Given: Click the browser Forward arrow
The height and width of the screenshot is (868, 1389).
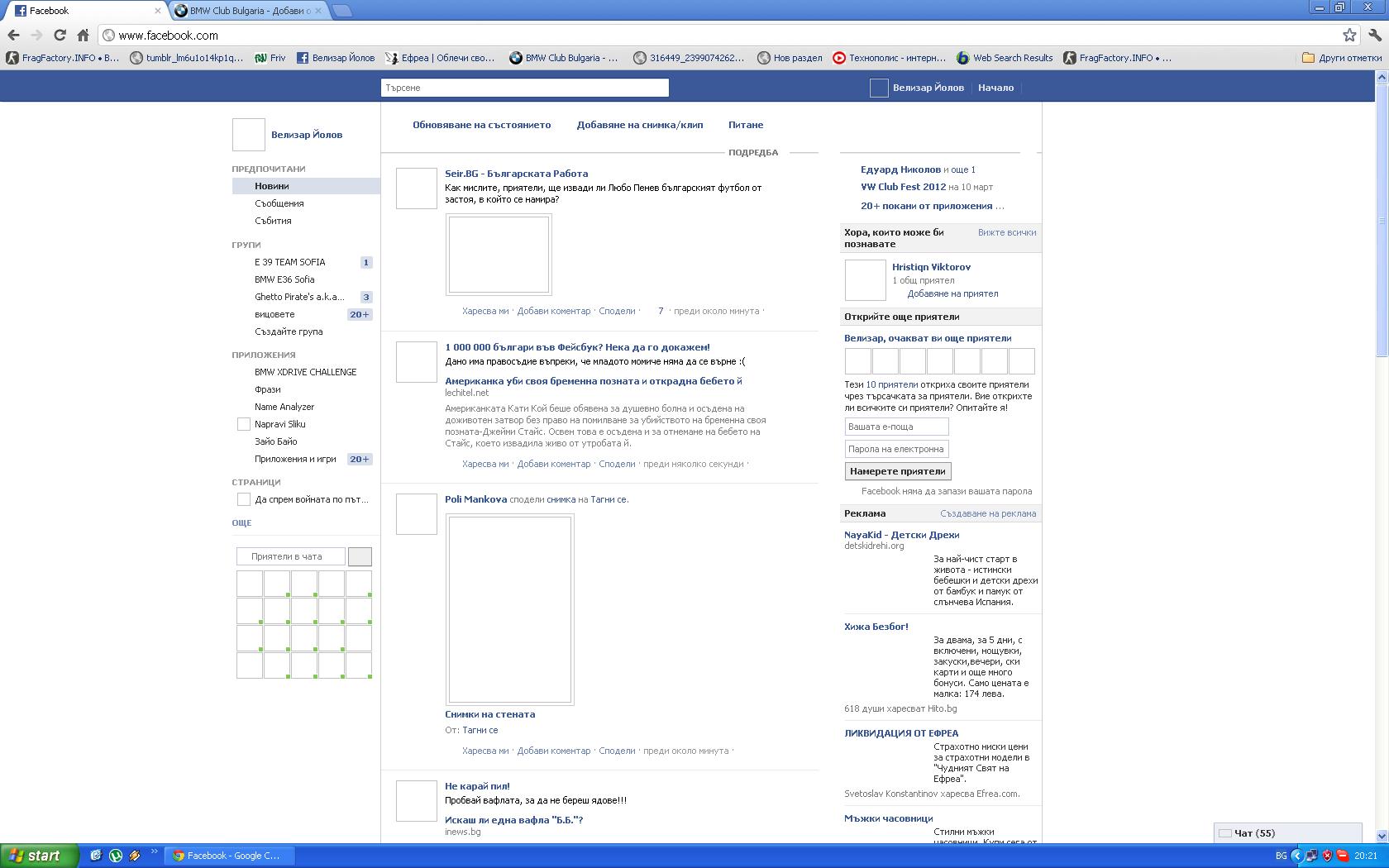Looking at the screenshot, I should pyautogui.click(x=36, y=35).
